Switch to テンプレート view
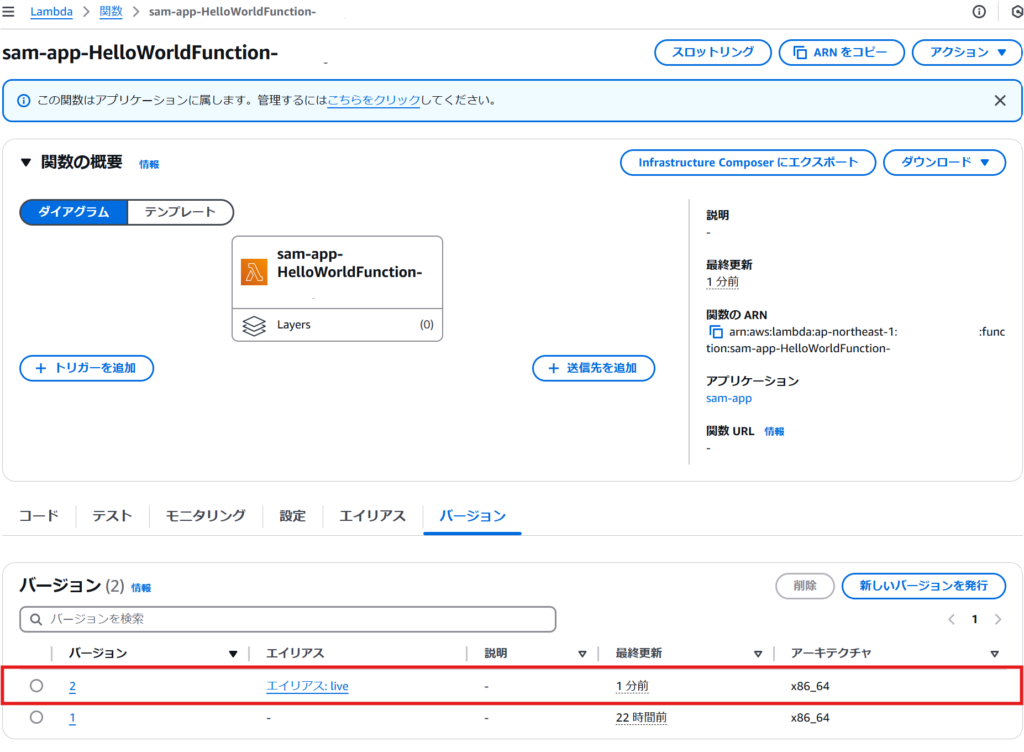 180,212
